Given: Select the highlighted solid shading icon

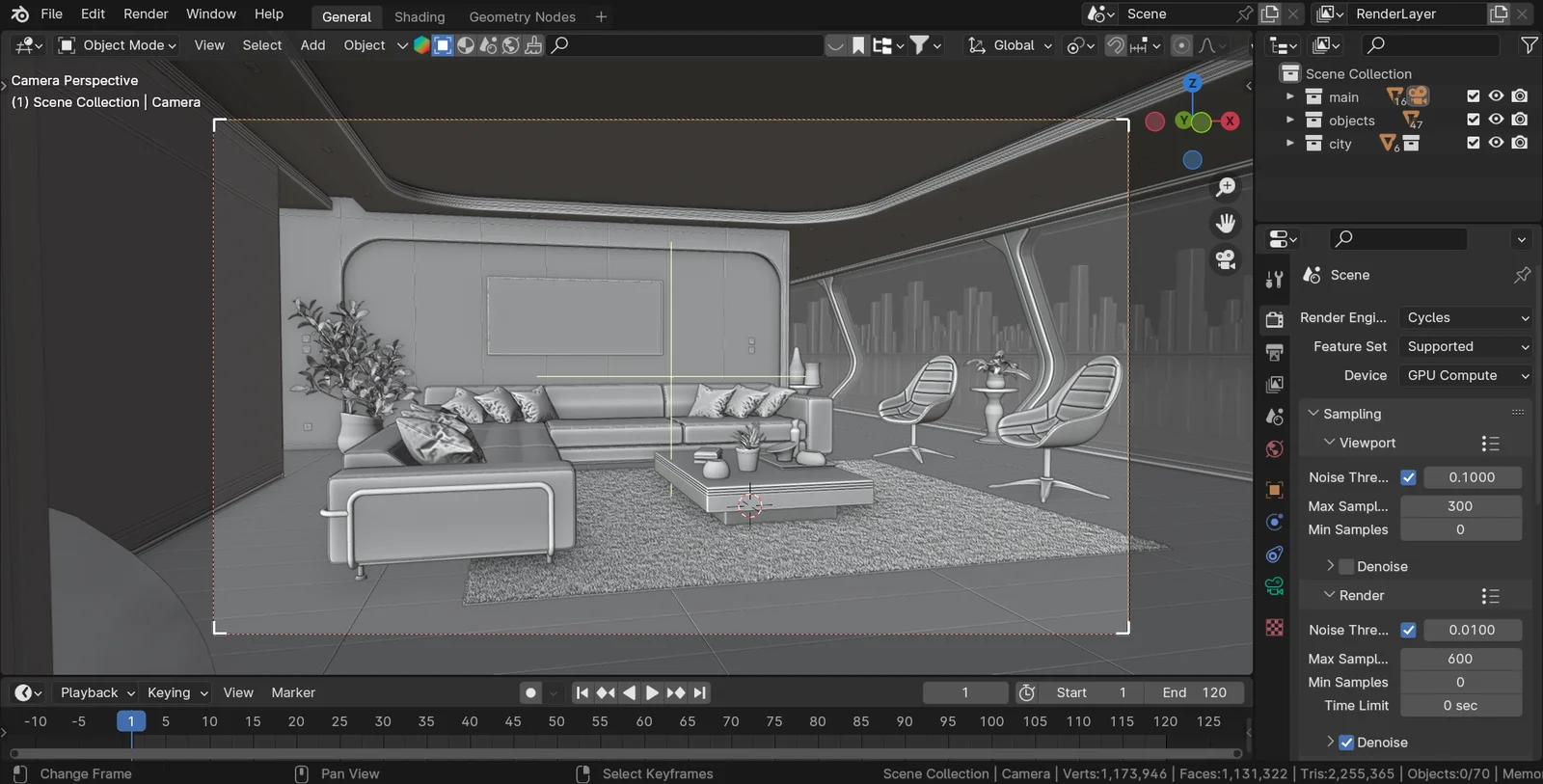Looking at the screenshot, I should (443, 45).
